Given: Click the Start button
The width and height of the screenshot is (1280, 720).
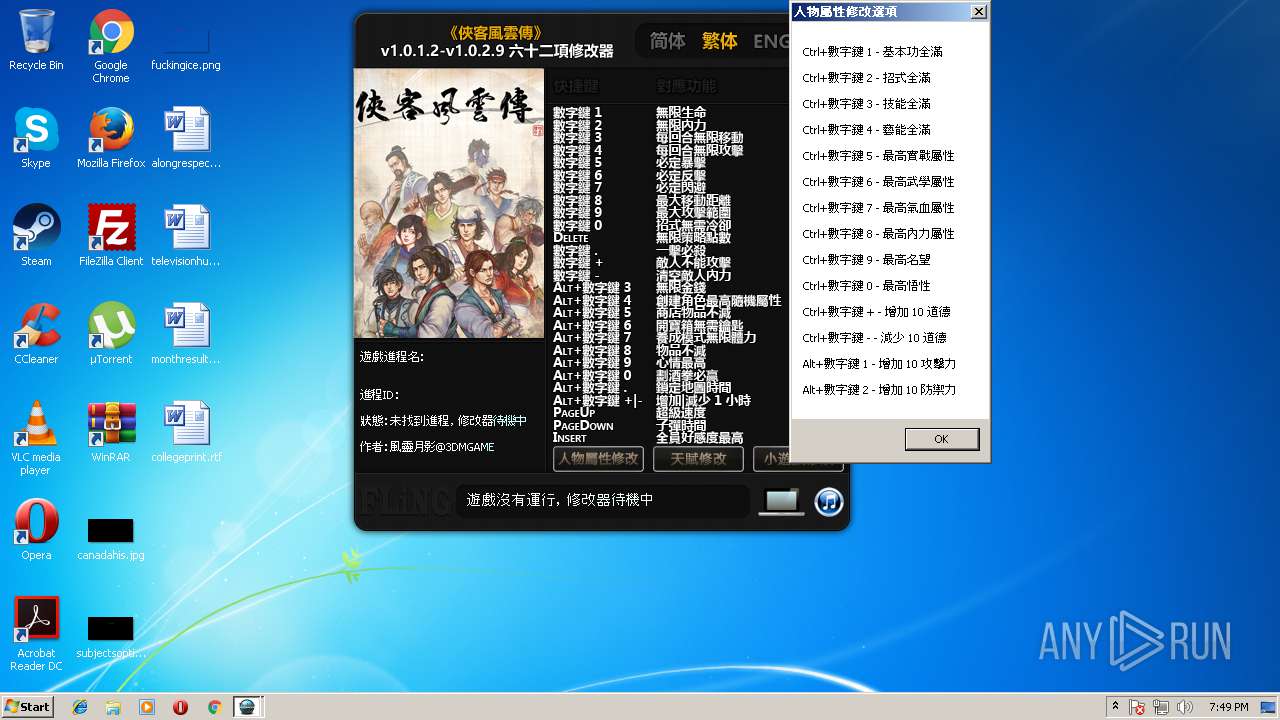Looking at the screenshot, I should [27, 707].
